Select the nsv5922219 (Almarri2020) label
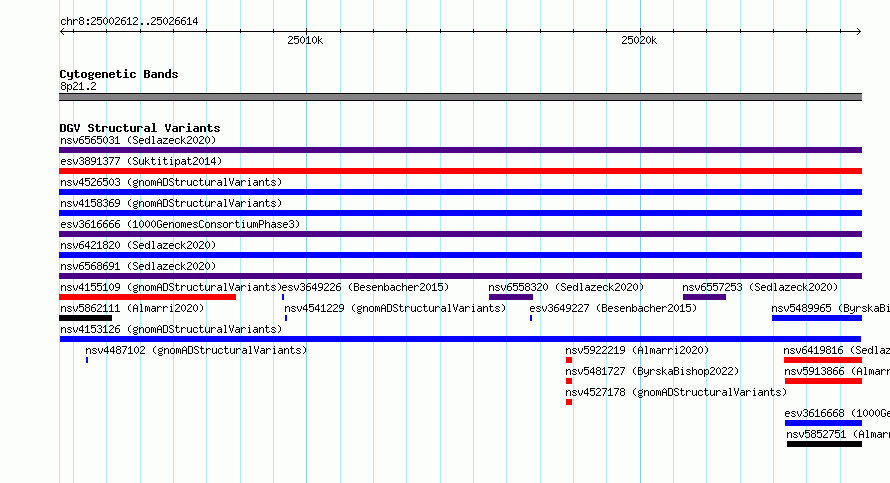890x483 pixels. coord(637,350)
